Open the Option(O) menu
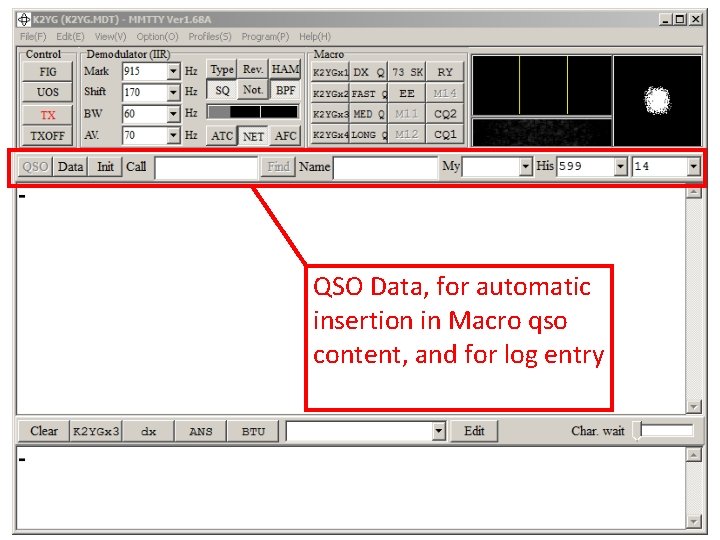The height and width of the screenshot is (540, 720). pos(157,37)
